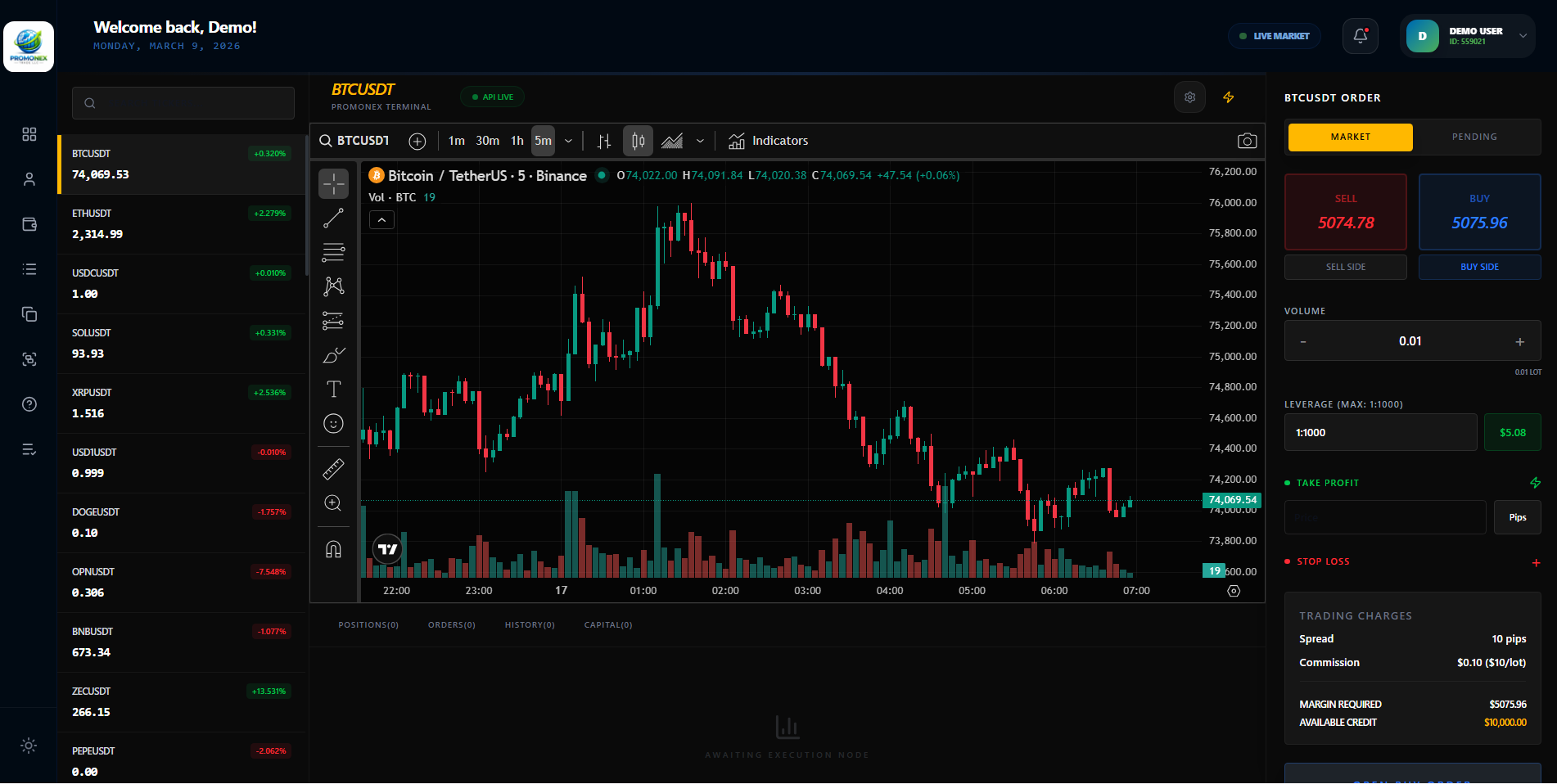Open the timeframe interval dropdown
The width and height of the screenshot is (1557, 784).
coord(568,141)
